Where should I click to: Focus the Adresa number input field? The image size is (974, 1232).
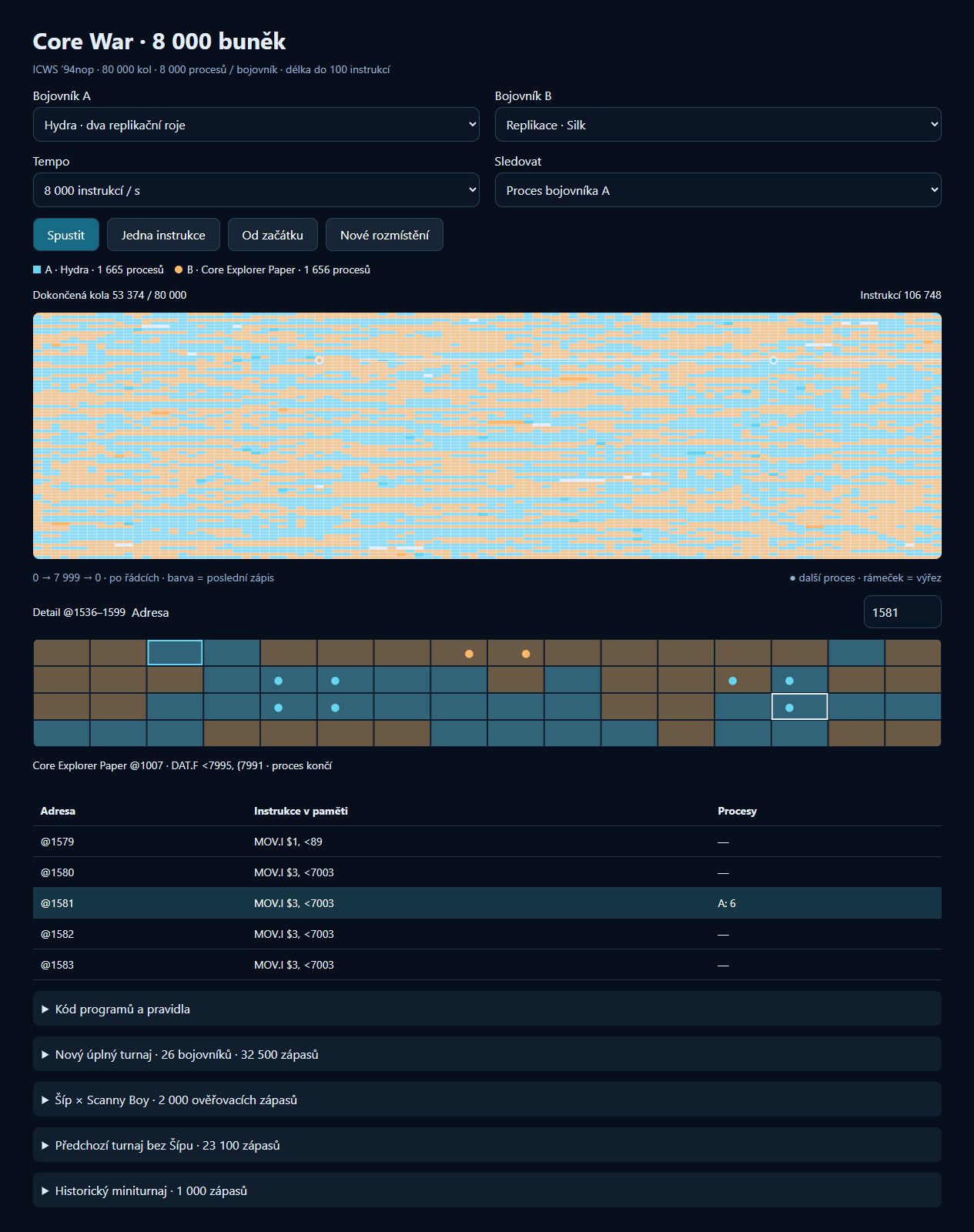click(902, 612)
